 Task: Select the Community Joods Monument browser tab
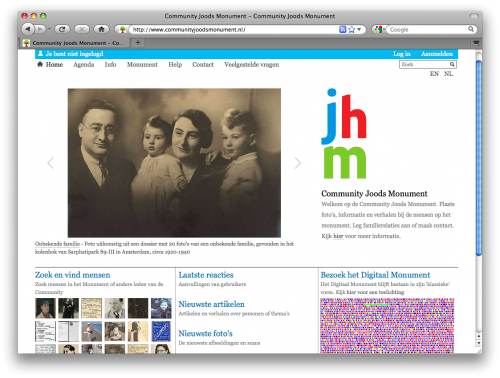(x=74, y=43)
